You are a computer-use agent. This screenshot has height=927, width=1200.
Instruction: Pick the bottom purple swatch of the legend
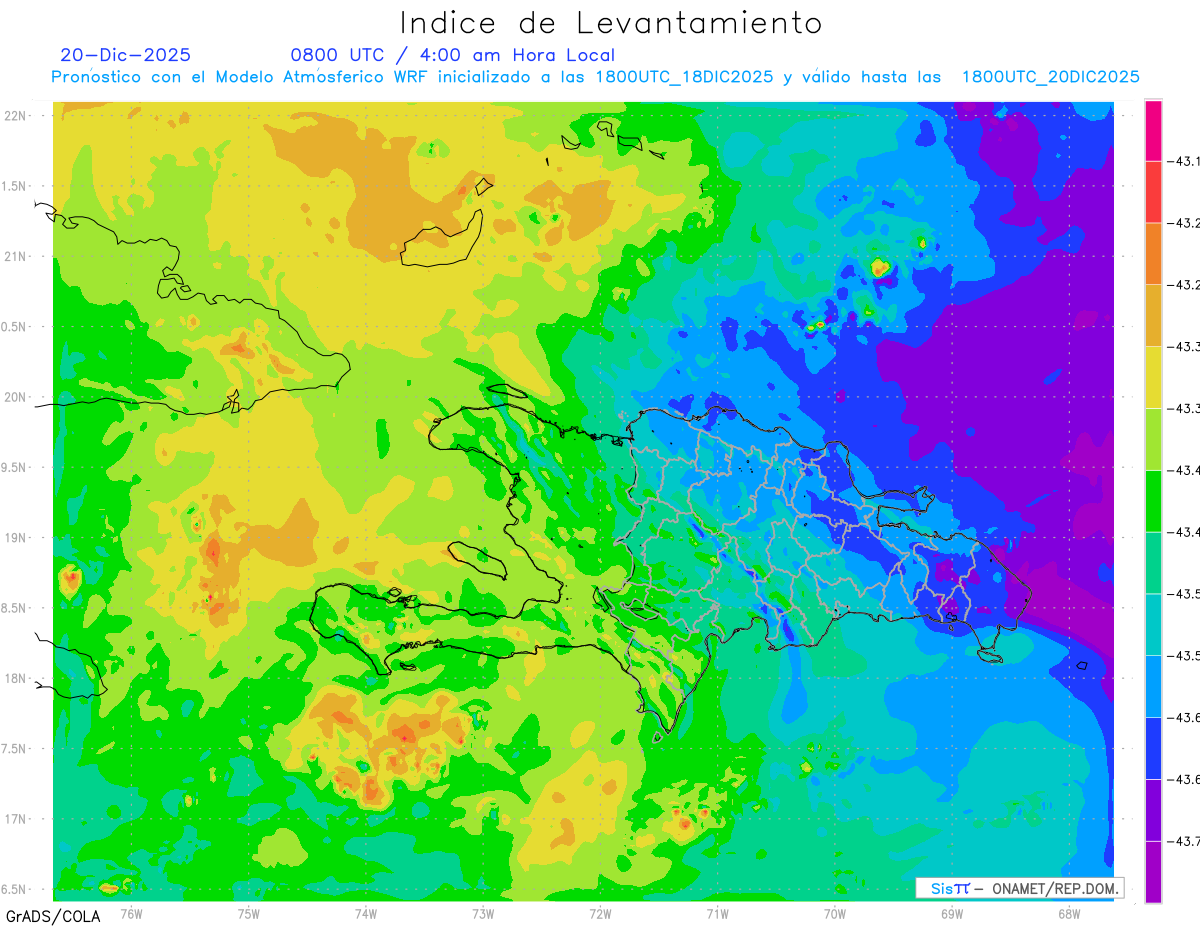point(1153,872)
